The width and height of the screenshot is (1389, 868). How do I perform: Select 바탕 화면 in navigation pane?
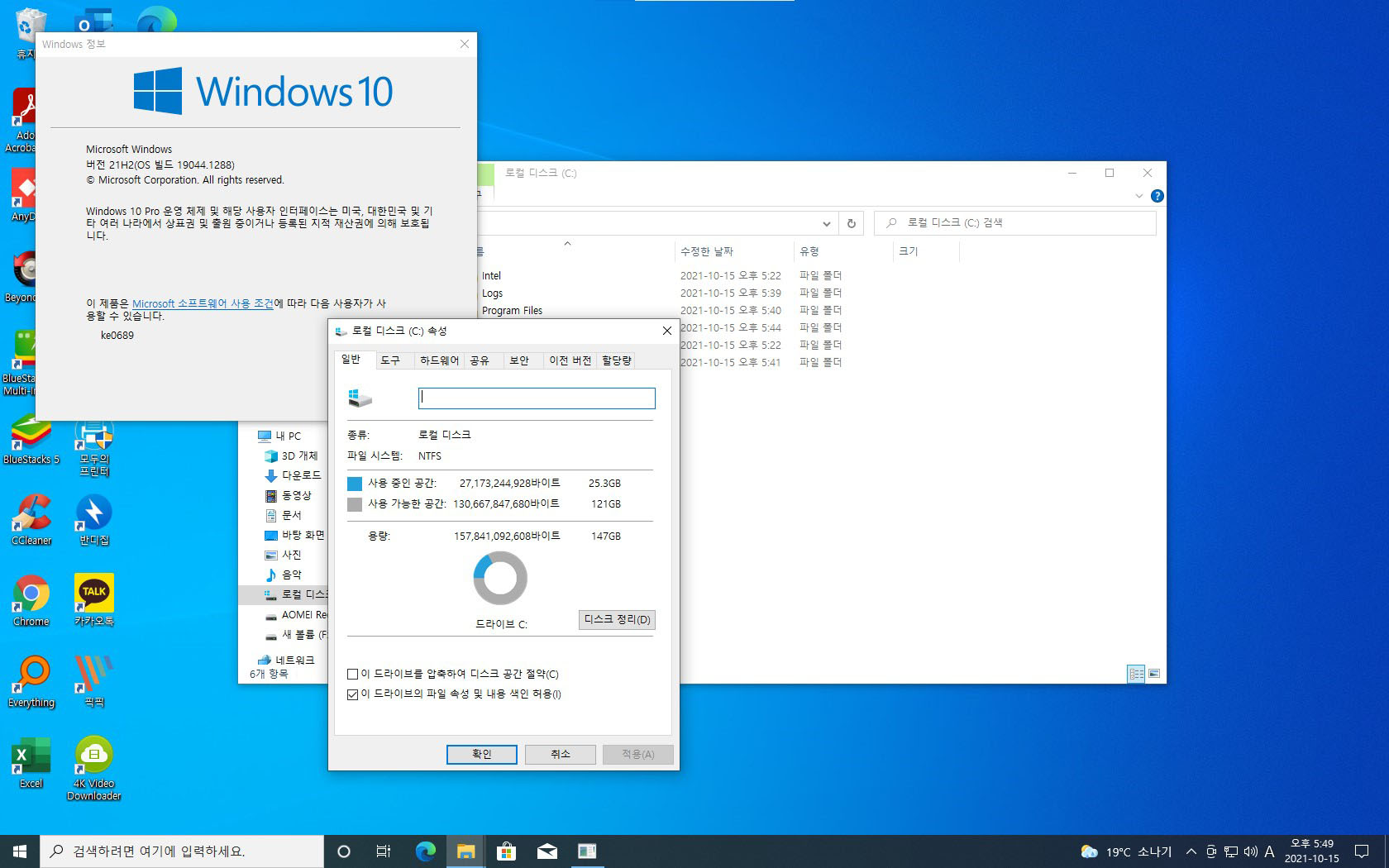[x=294, y=535]
